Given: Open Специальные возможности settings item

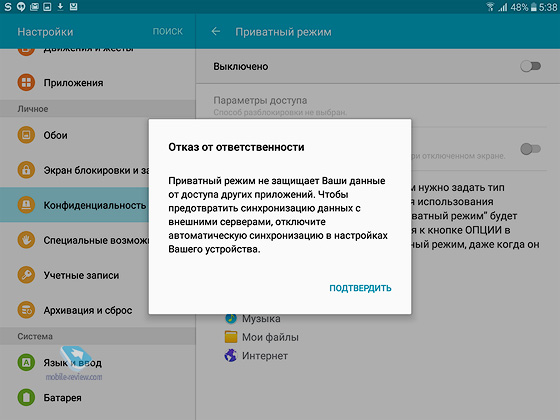Looking at the screenshot, I should 74,240.
